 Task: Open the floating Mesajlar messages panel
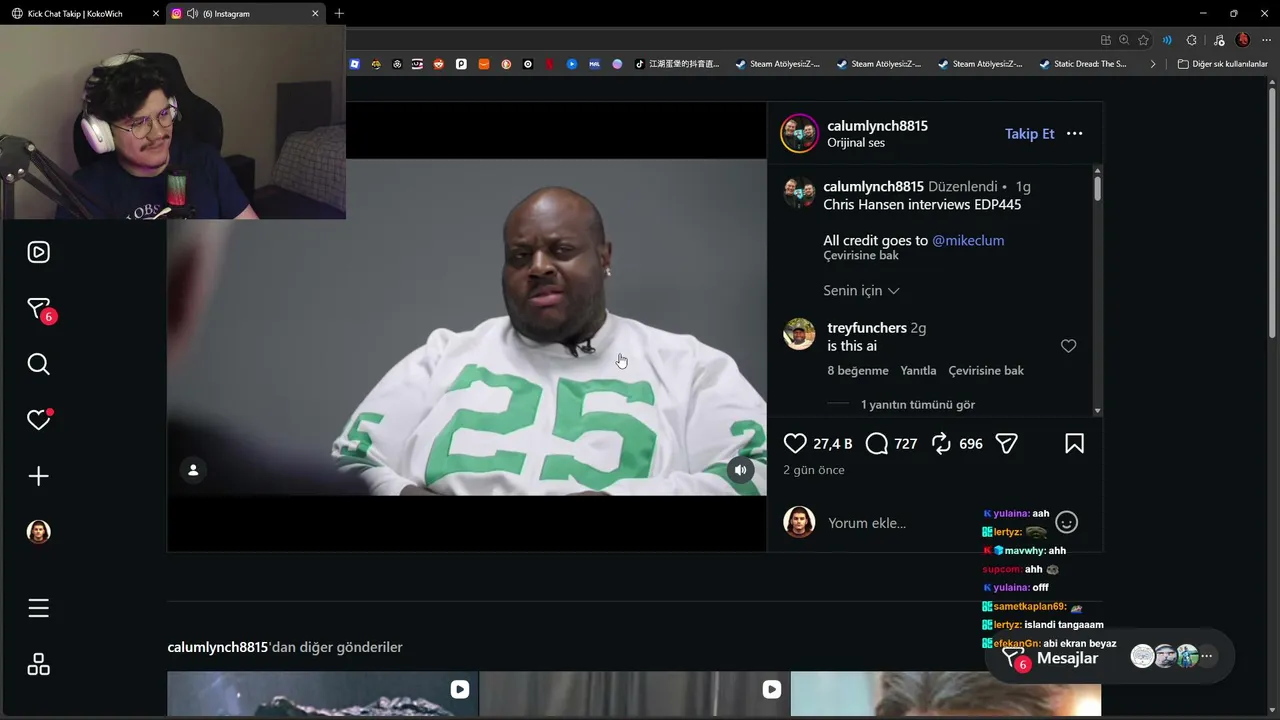tap(1110, 658)
